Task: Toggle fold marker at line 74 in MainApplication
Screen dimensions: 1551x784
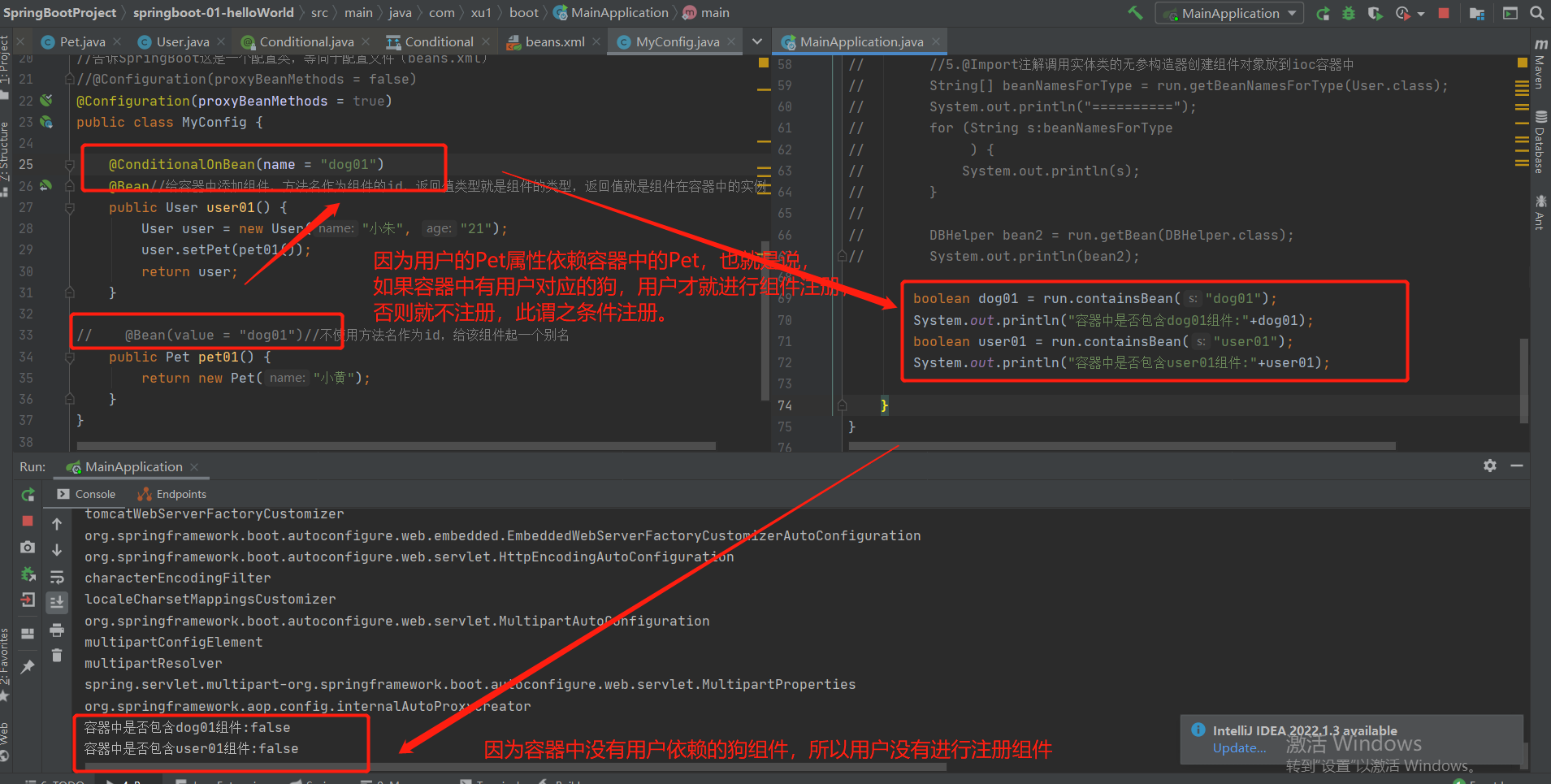Action: click(x=843, y=405)
